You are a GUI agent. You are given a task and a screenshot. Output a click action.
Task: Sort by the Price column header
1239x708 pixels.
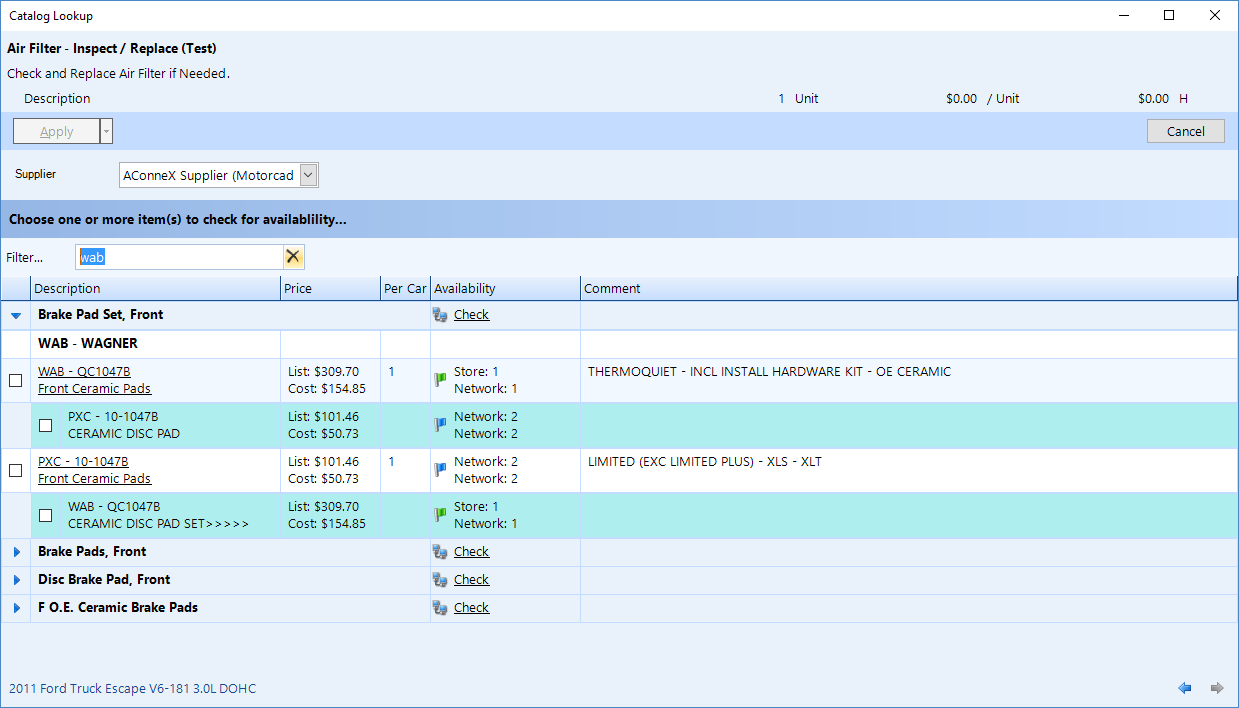point(330,289)
